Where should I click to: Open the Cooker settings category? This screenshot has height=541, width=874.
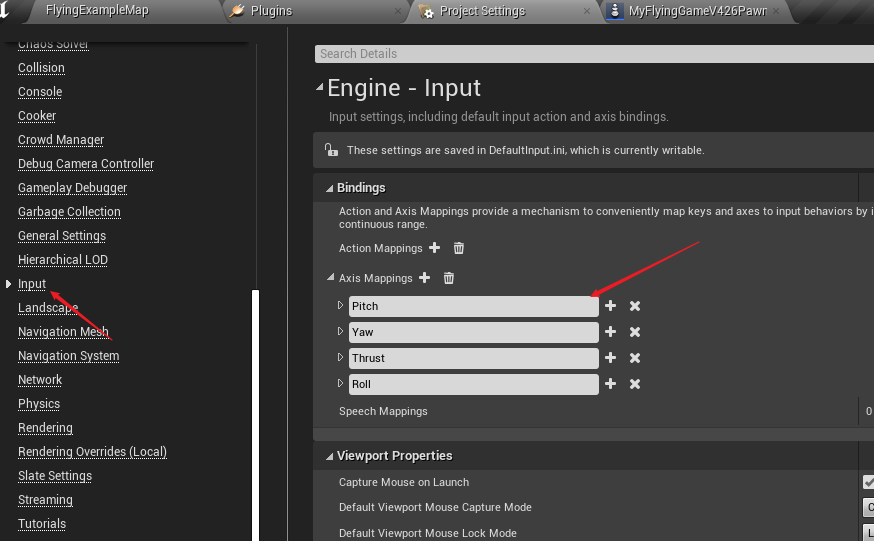tap(37, 115)
